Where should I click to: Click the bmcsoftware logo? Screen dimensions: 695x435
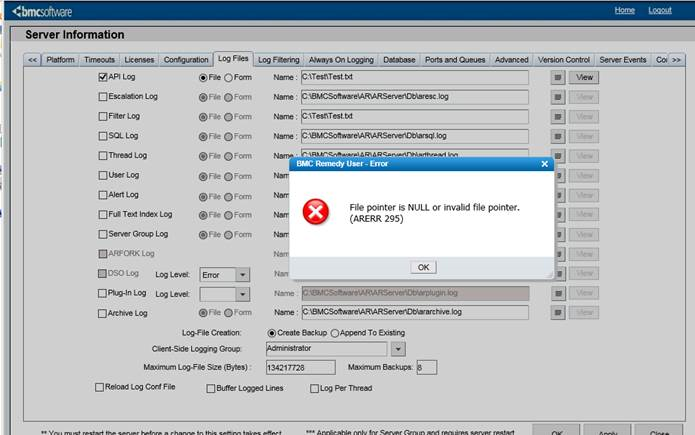[42, 11]
